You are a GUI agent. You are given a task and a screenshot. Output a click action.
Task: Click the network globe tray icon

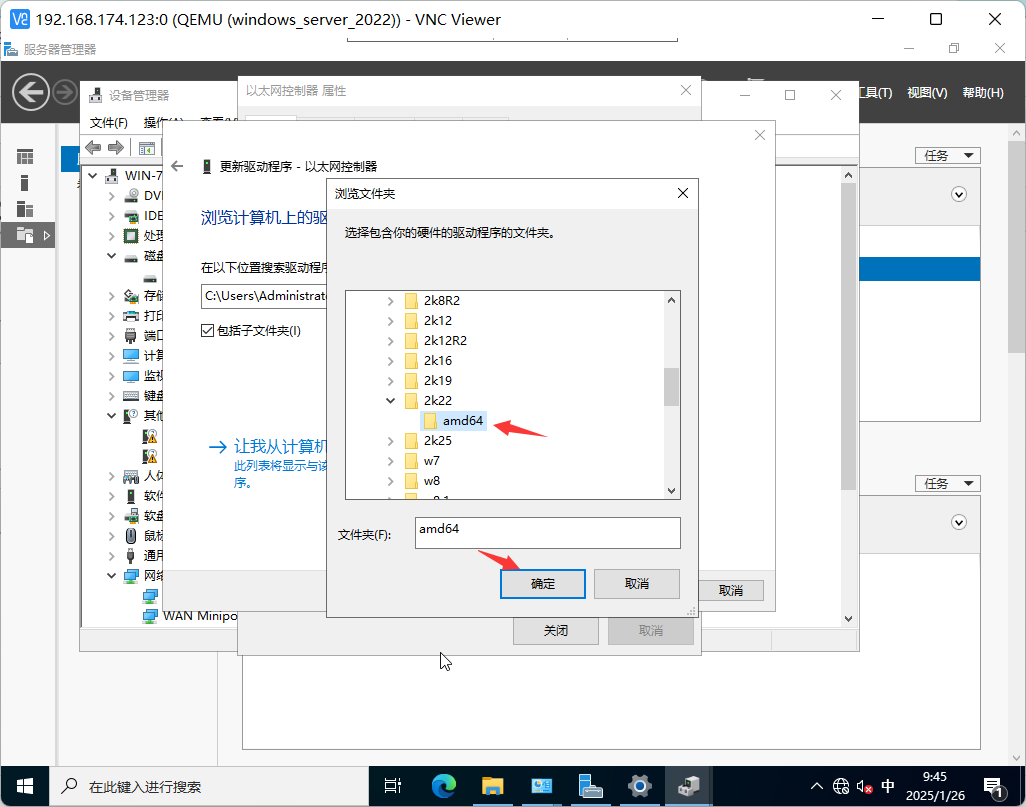point(841,786)
